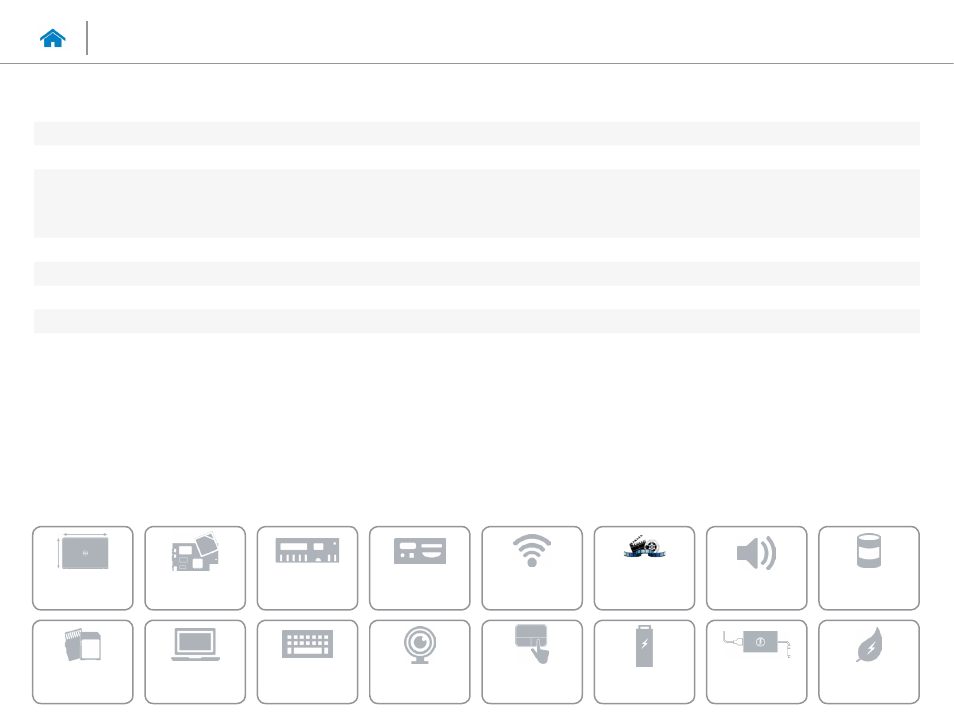This screenshot has height=721, width=954.
Task: Select the speaker audio tile
Action: 756,568
